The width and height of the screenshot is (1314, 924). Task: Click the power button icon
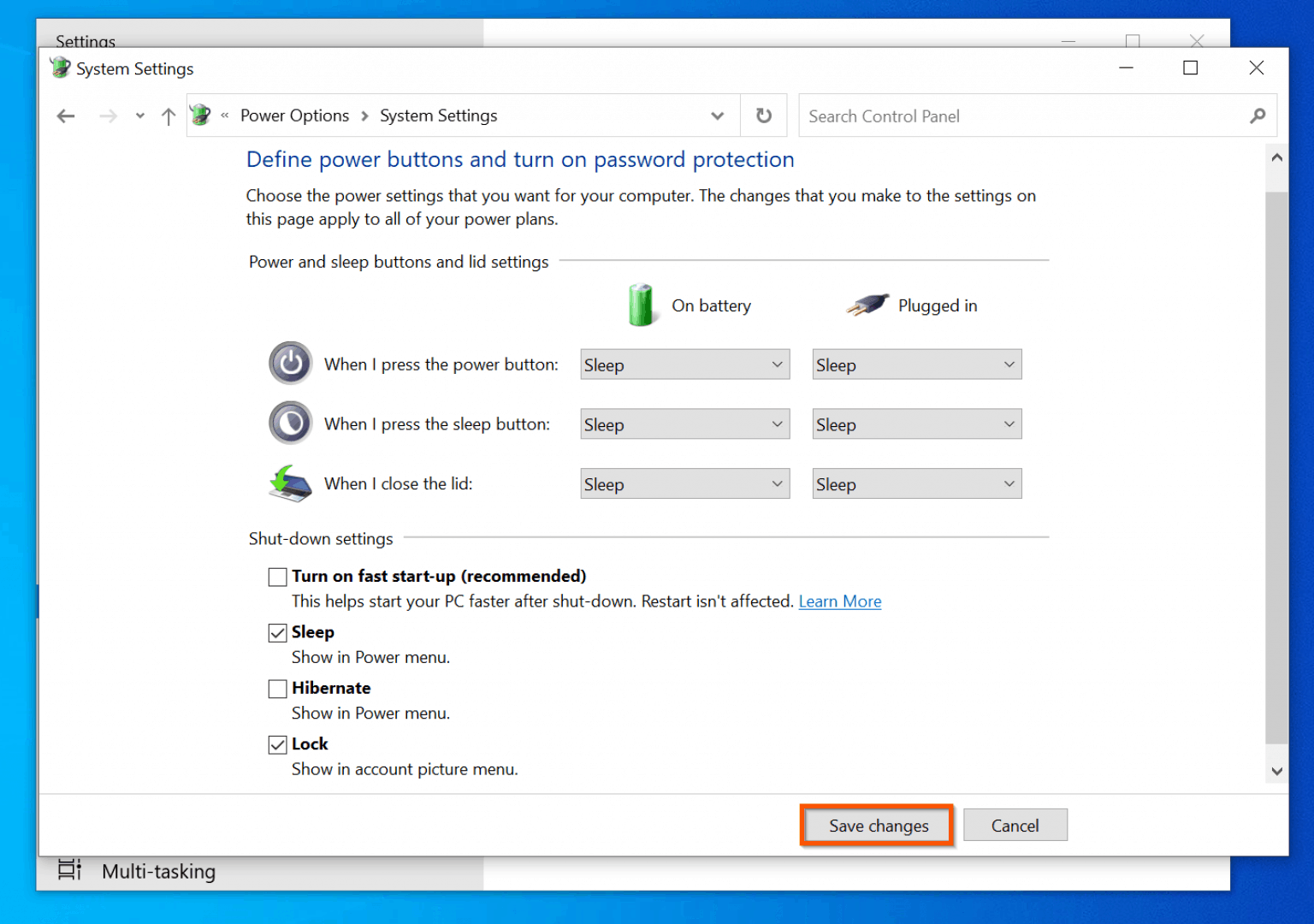[290, 364]
